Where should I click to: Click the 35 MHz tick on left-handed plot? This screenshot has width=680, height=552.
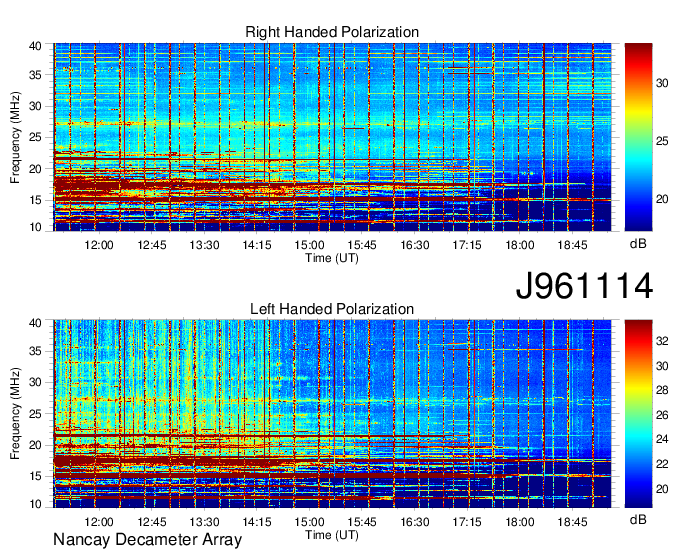pos(35,351)
